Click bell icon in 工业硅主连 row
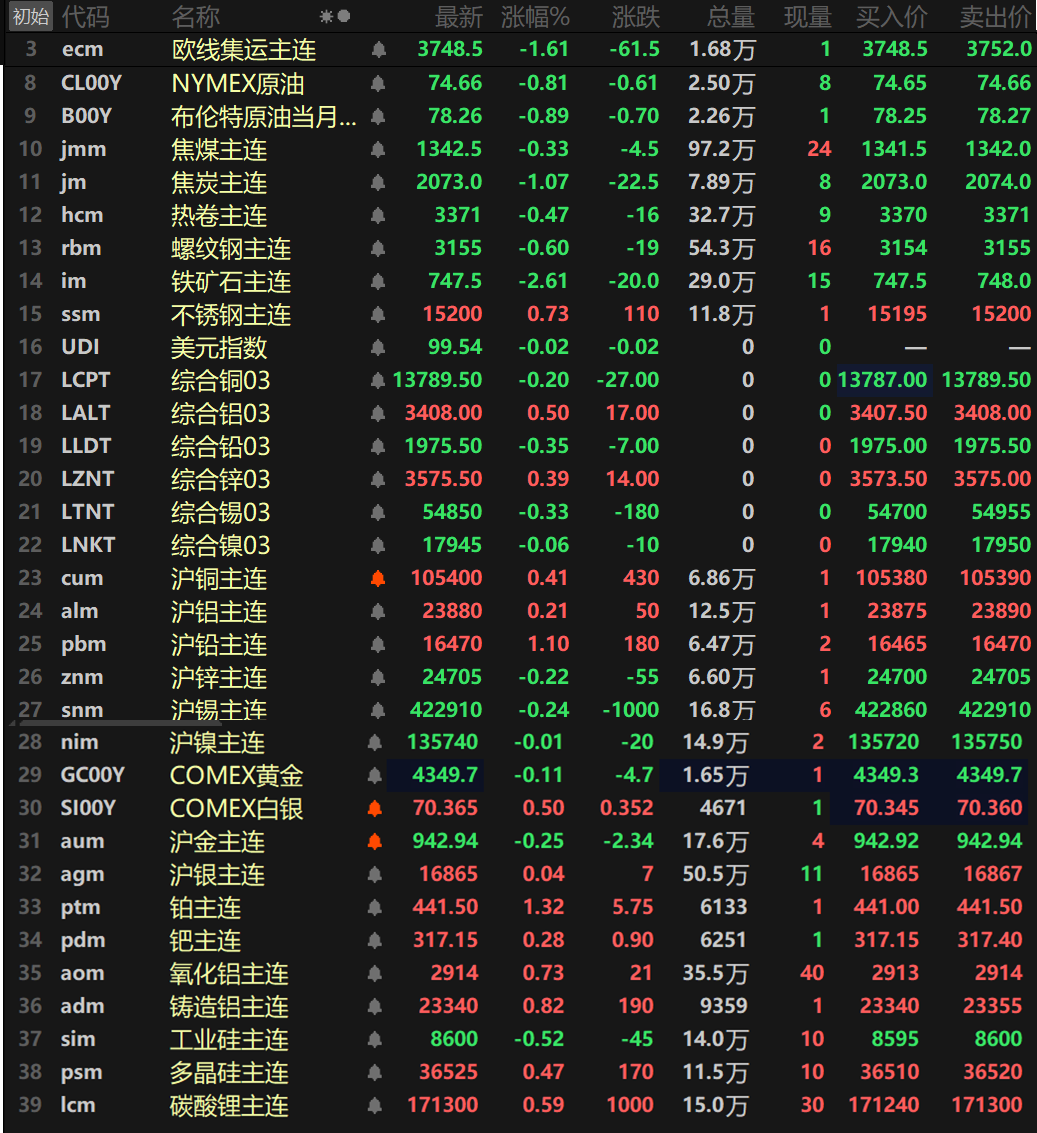1037x1133 pixels. click(374, 1040)
